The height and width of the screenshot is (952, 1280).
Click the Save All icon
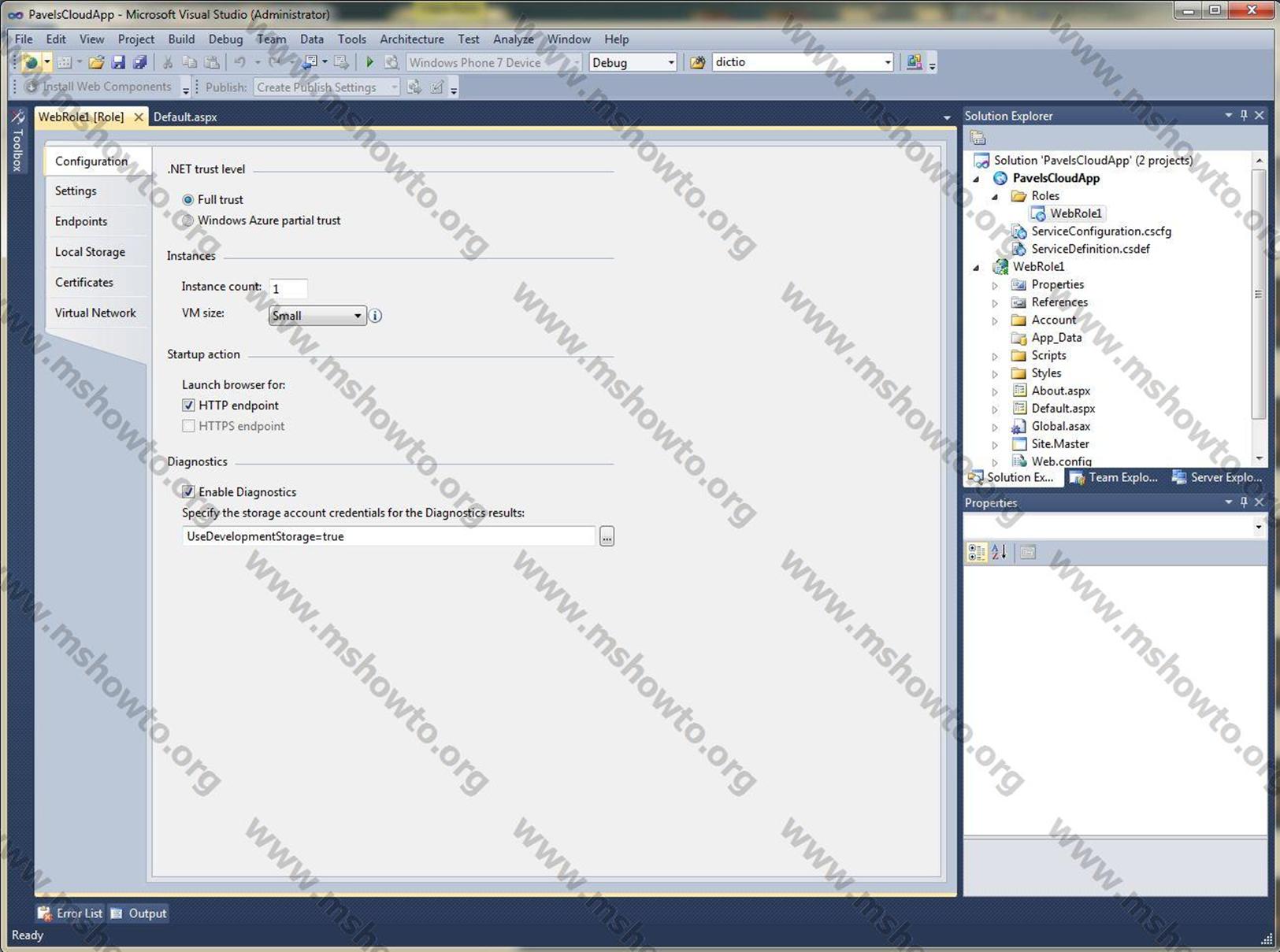click(x=139, y=62)
